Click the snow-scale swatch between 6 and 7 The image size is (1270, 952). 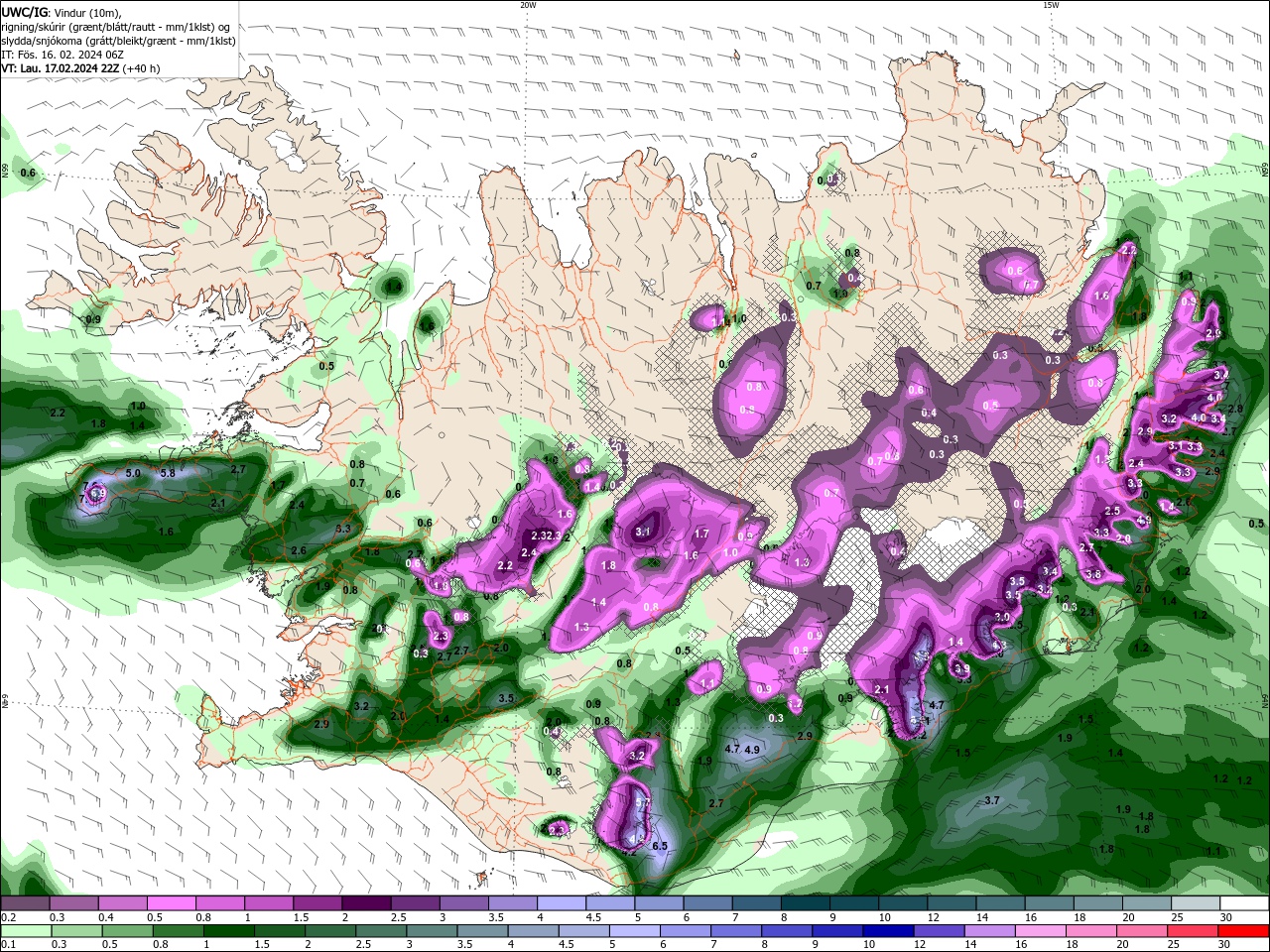point(707,903)
